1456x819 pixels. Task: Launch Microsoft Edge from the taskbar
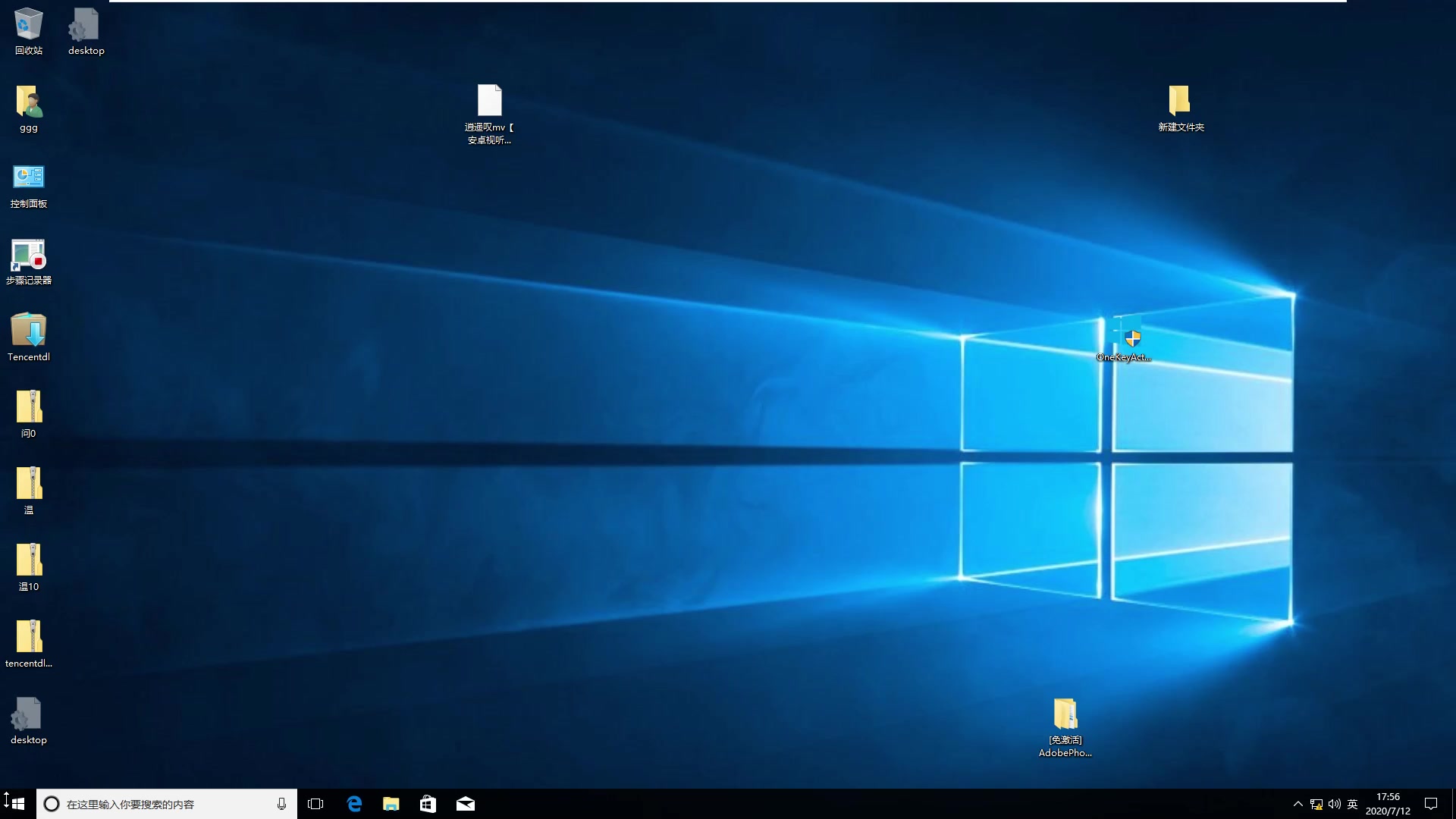point(354,804)
